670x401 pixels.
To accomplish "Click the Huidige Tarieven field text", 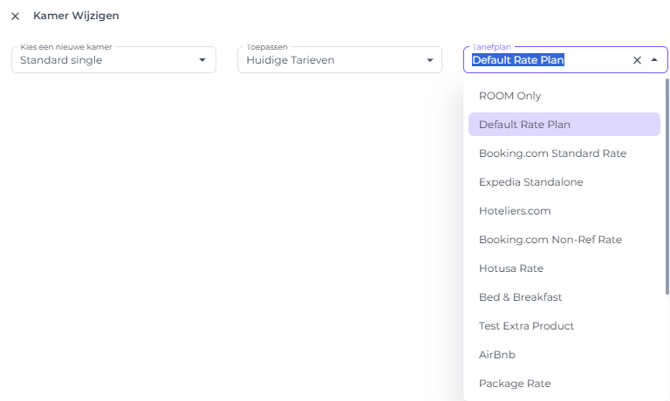I will 290,60.
